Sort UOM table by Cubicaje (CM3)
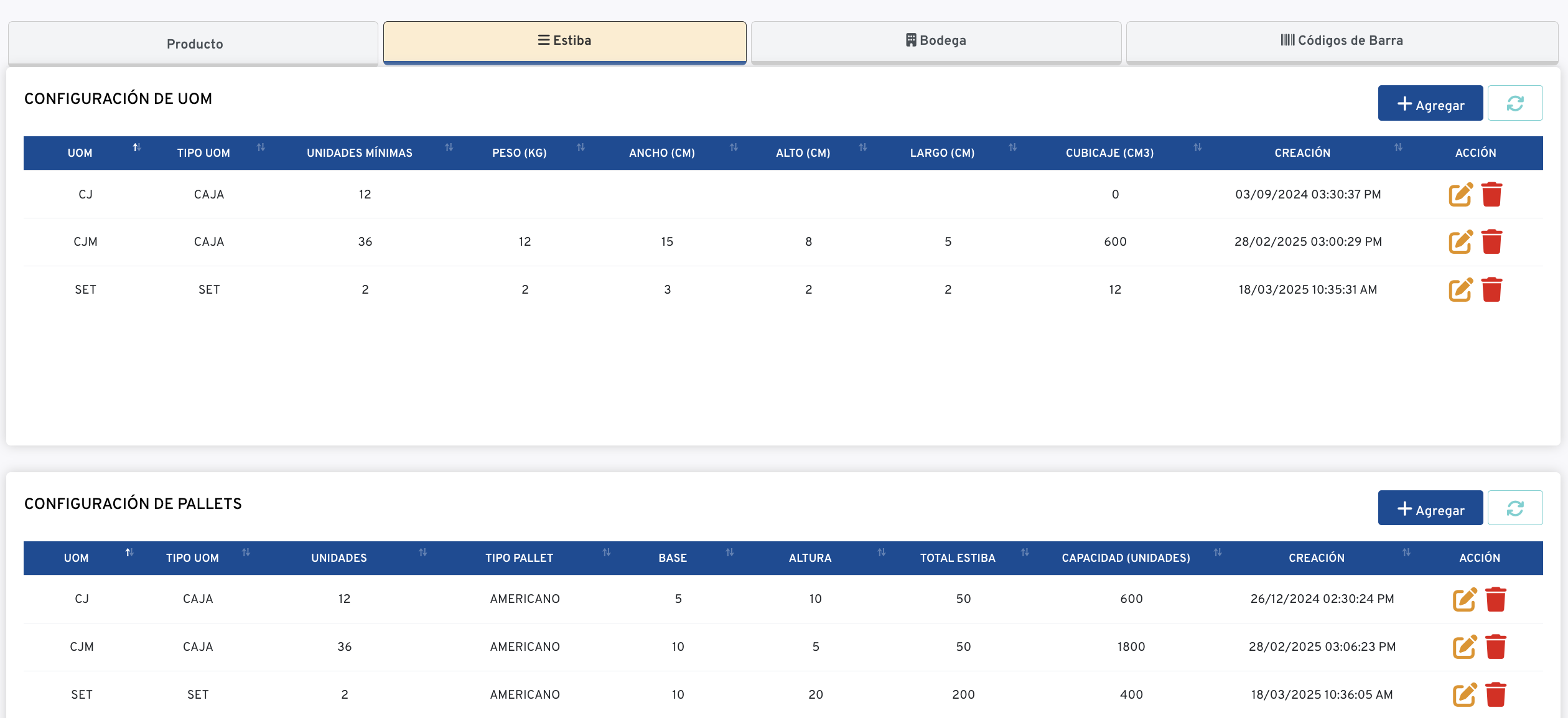Screen dimensions: 1568x718 click(1197, 147)
